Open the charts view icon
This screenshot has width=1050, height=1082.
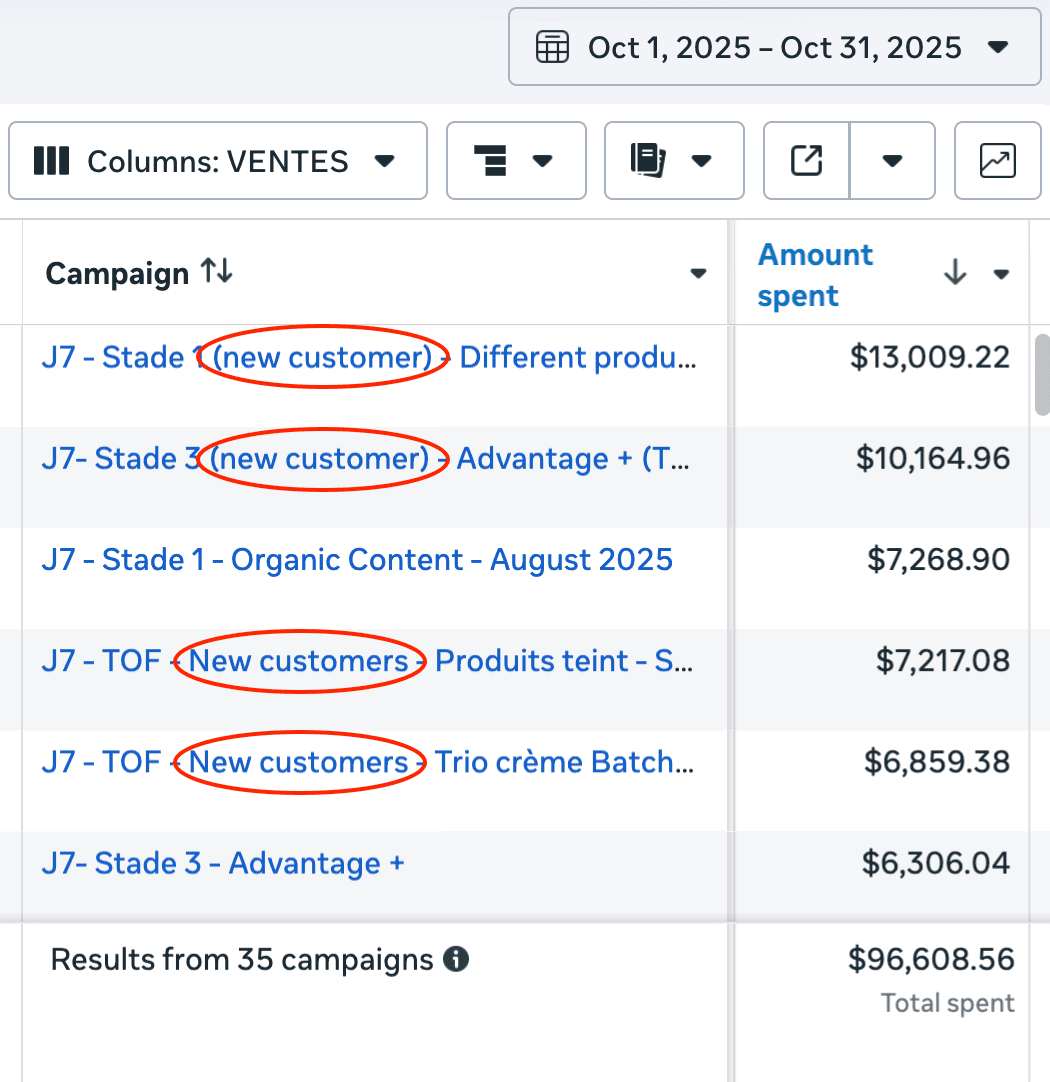tap(997, 161)
